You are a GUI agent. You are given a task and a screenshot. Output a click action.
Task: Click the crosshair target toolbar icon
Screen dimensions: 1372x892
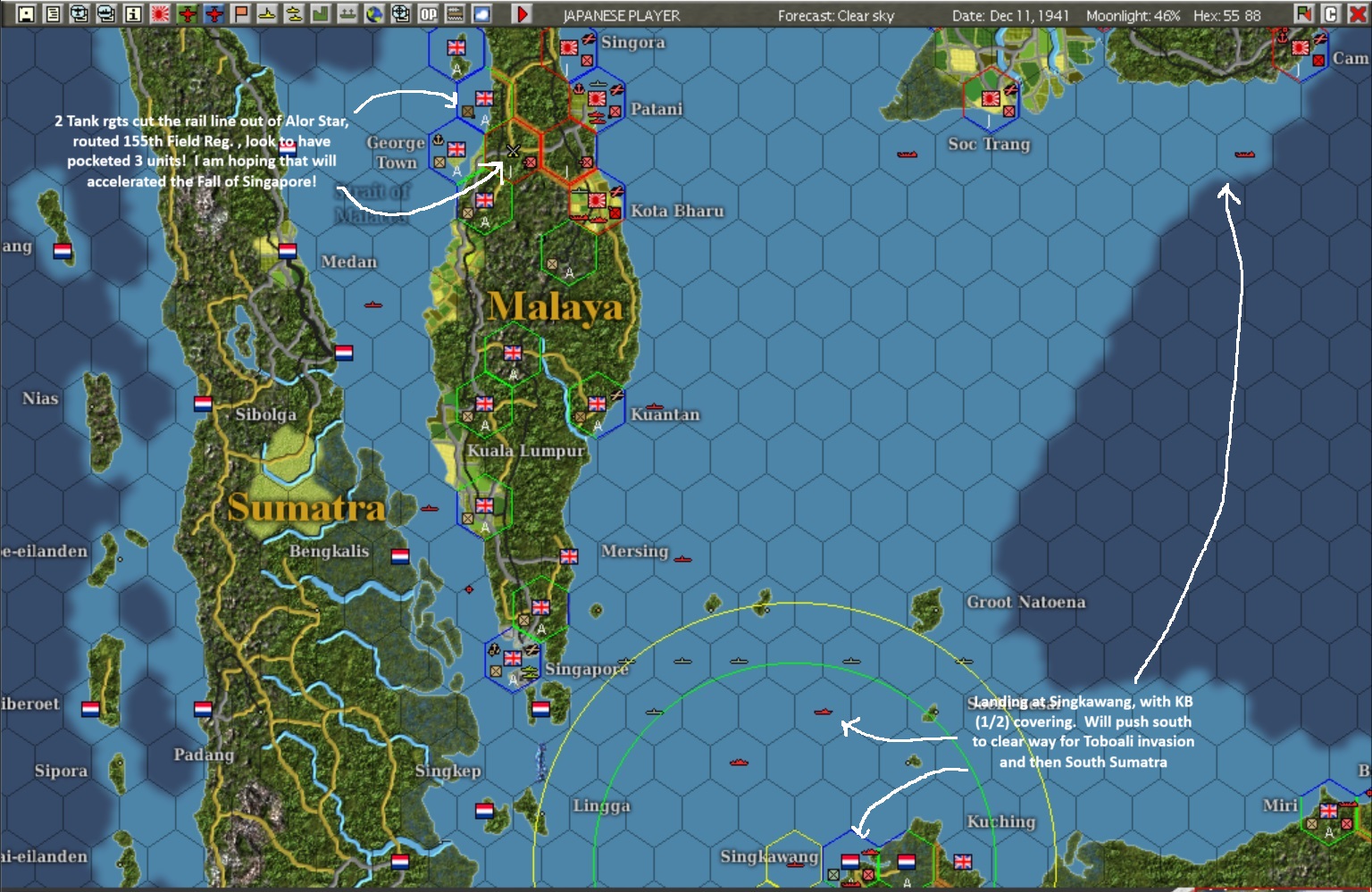(401, 13)
